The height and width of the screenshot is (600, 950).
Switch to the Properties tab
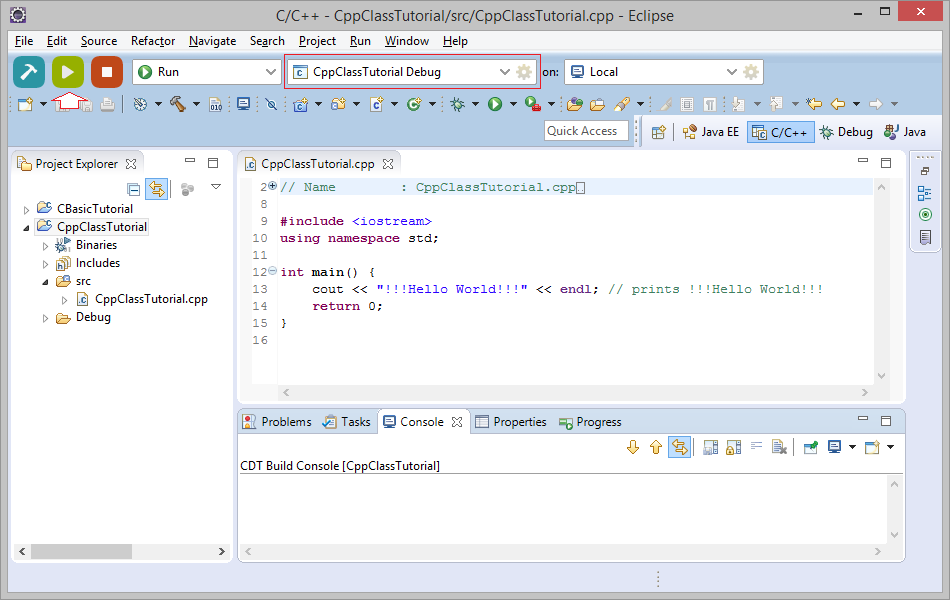[x=511, y=422]
